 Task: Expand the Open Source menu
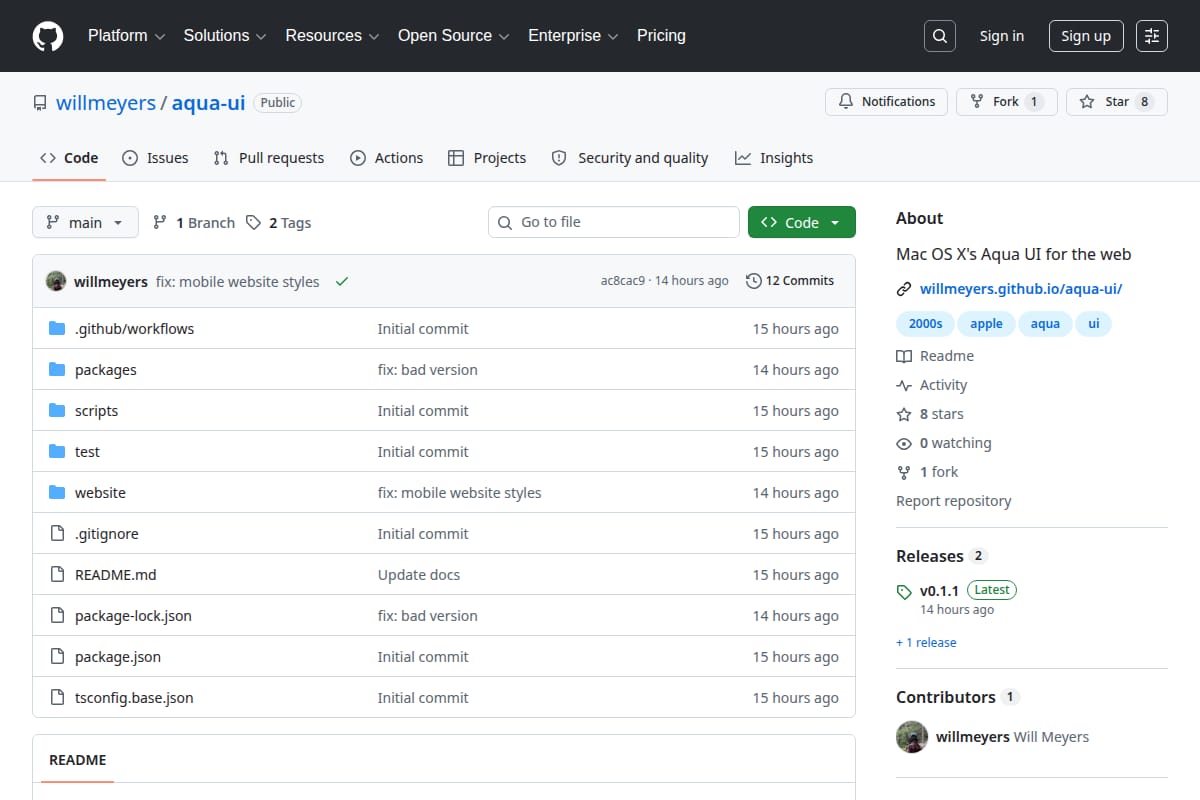point(454,36)
